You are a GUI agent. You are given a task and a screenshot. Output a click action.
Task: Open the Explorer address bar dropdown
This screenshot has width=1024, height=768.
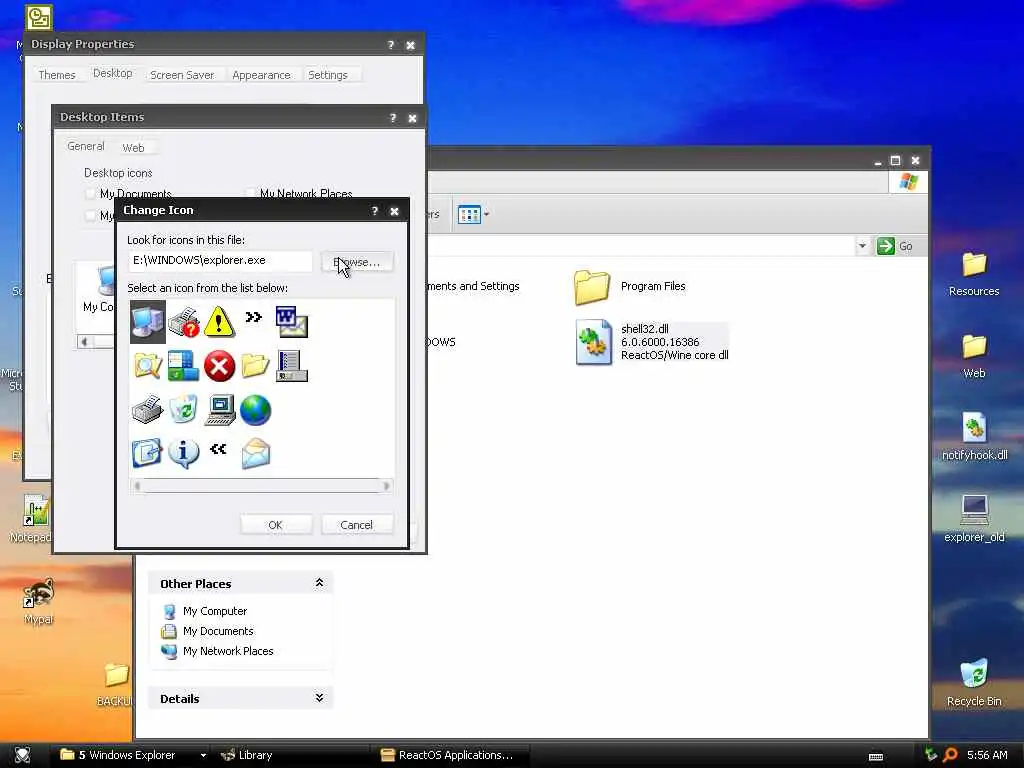(862, 246)
